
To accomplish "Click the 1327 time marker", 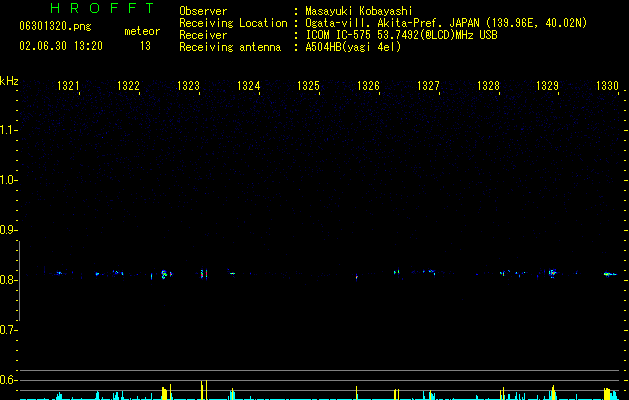I will click(x=428, y=86).
